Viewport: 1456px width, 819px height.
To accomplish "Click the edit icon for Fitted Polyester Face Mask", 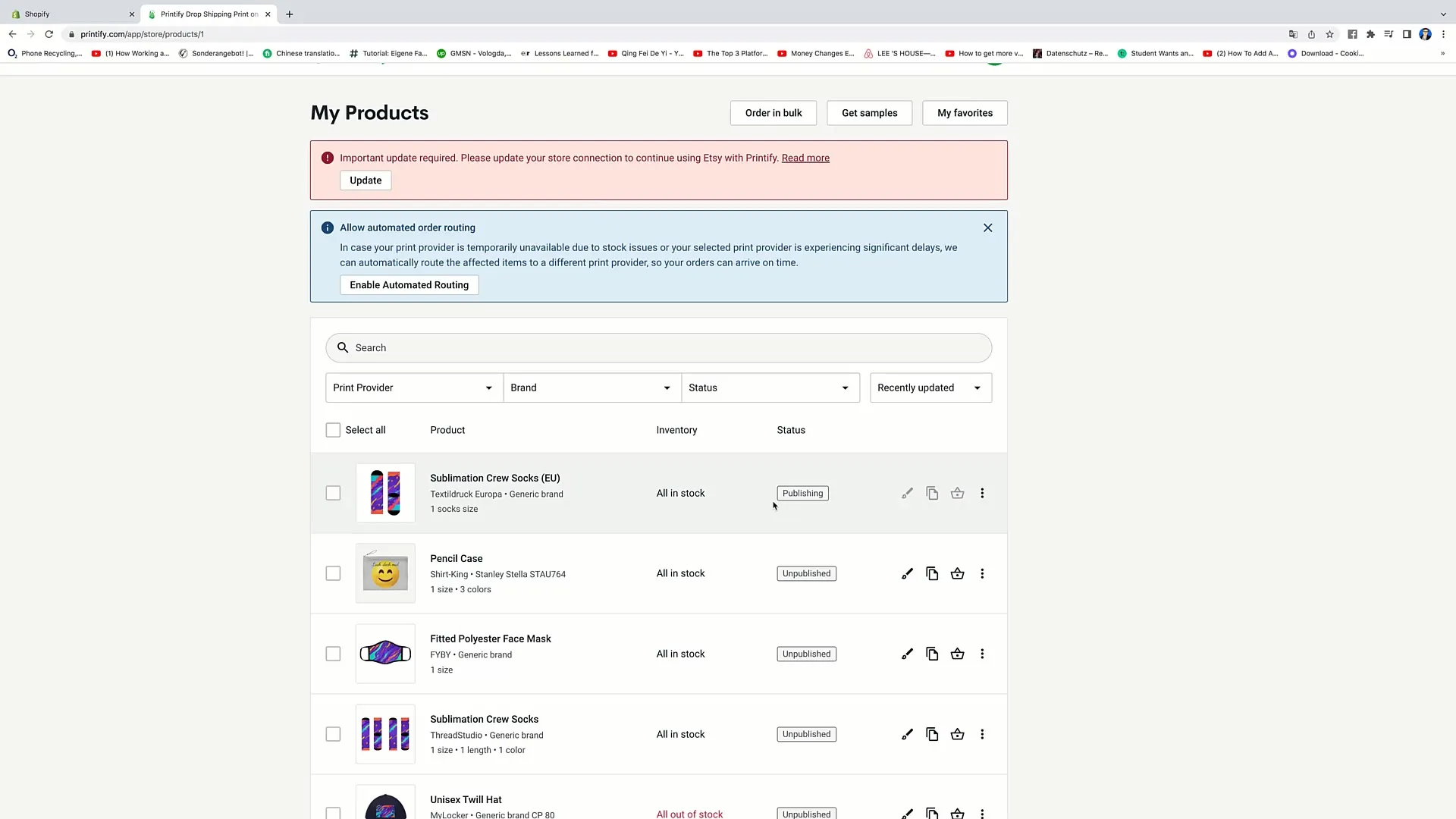I will pyautogui.click(x=907, y=653).
